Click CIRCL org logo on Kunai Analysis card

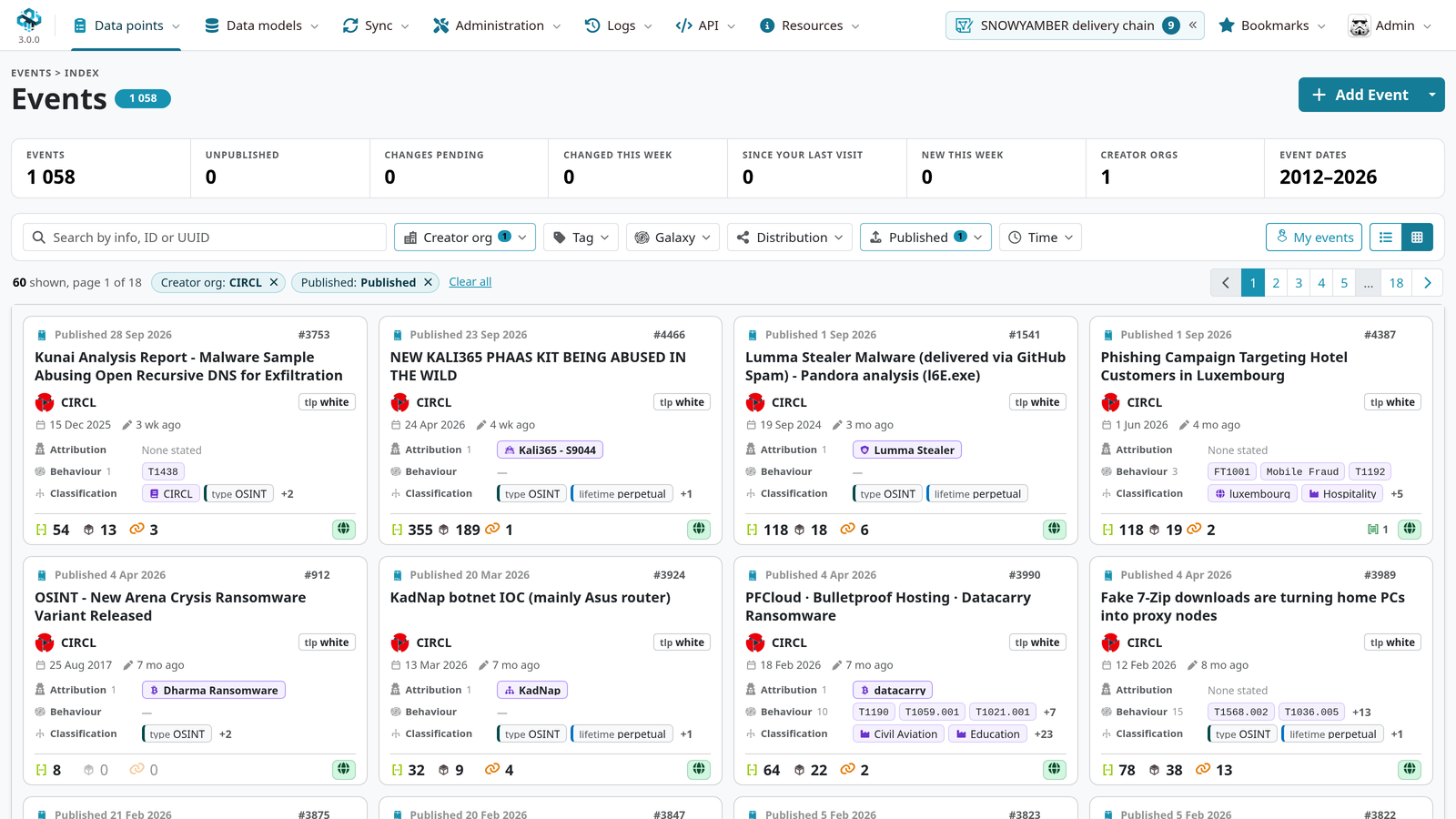pyautogui.click(x=45, y=402)
